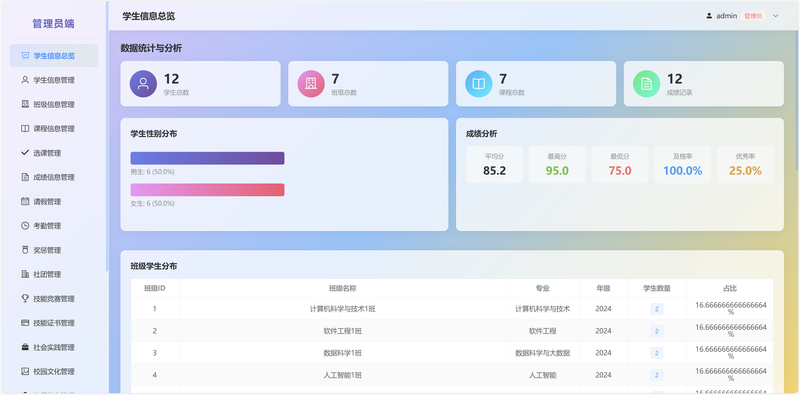Click the green 成绩记录 document icon

click(646, 84)
